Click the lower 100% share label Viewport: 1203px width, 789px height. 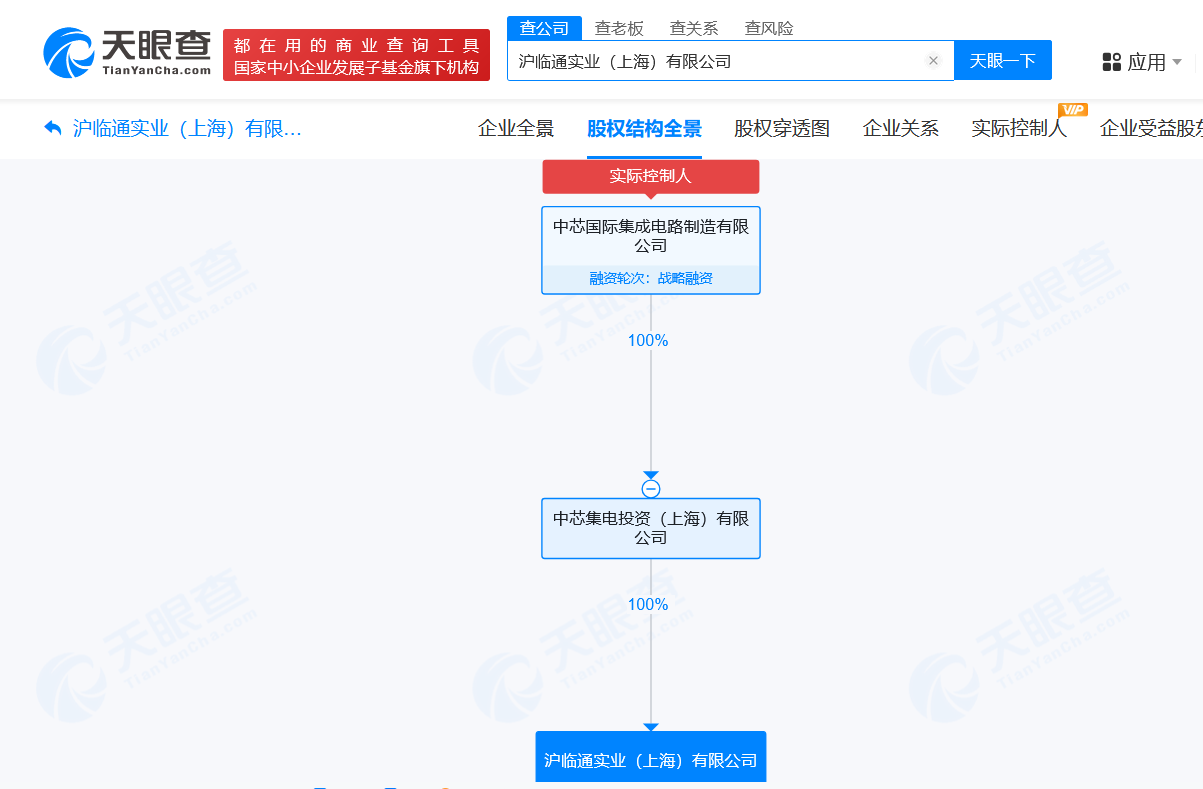[648, 605]
